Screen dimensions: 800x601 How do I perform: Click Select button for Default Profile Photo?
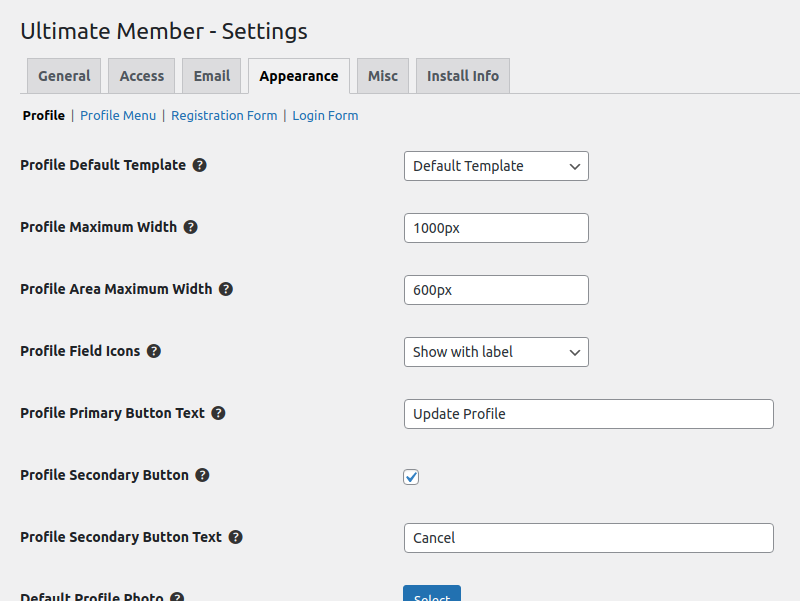[x=432, y=594]
